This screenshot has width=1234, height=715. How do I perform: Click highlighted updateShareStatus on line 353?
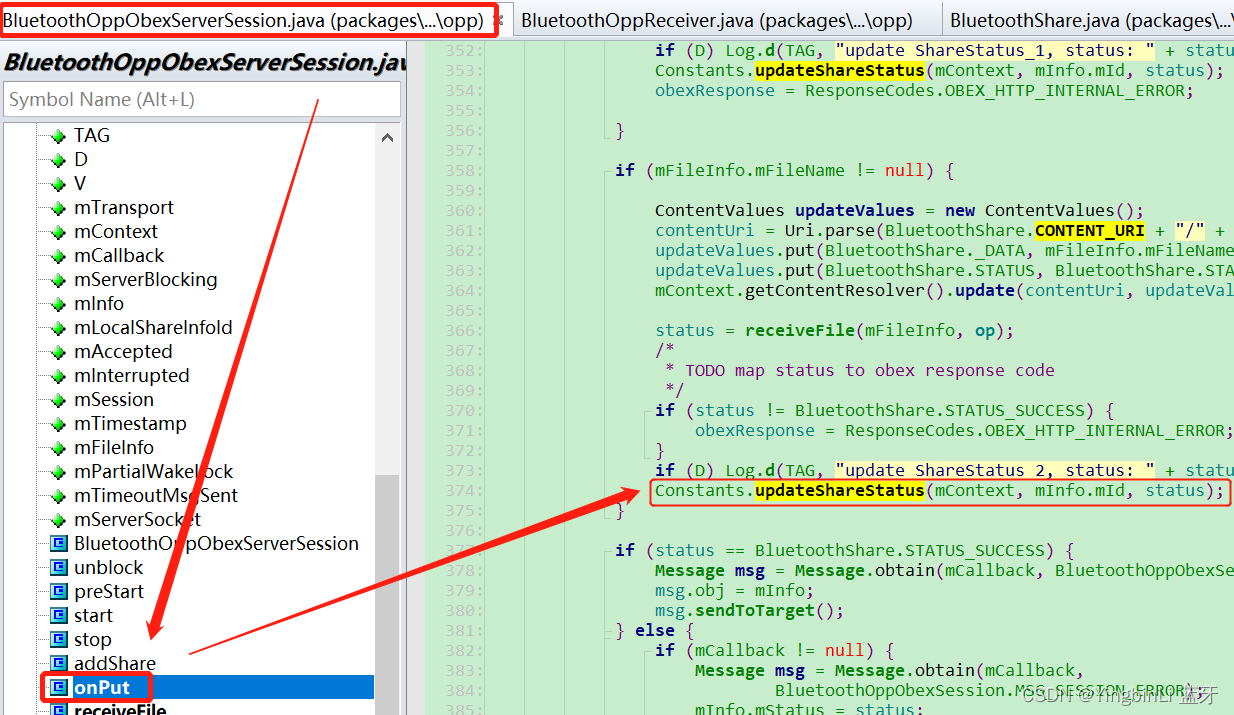click(840, 70)
